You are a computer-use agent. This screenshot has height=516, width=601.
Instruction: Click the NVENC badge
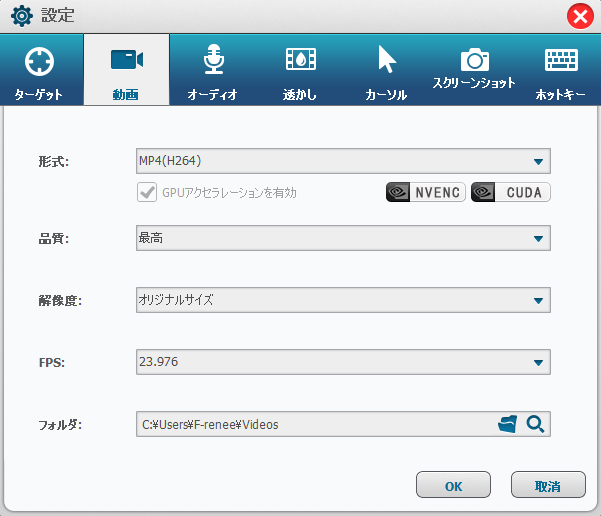point(425,192)
